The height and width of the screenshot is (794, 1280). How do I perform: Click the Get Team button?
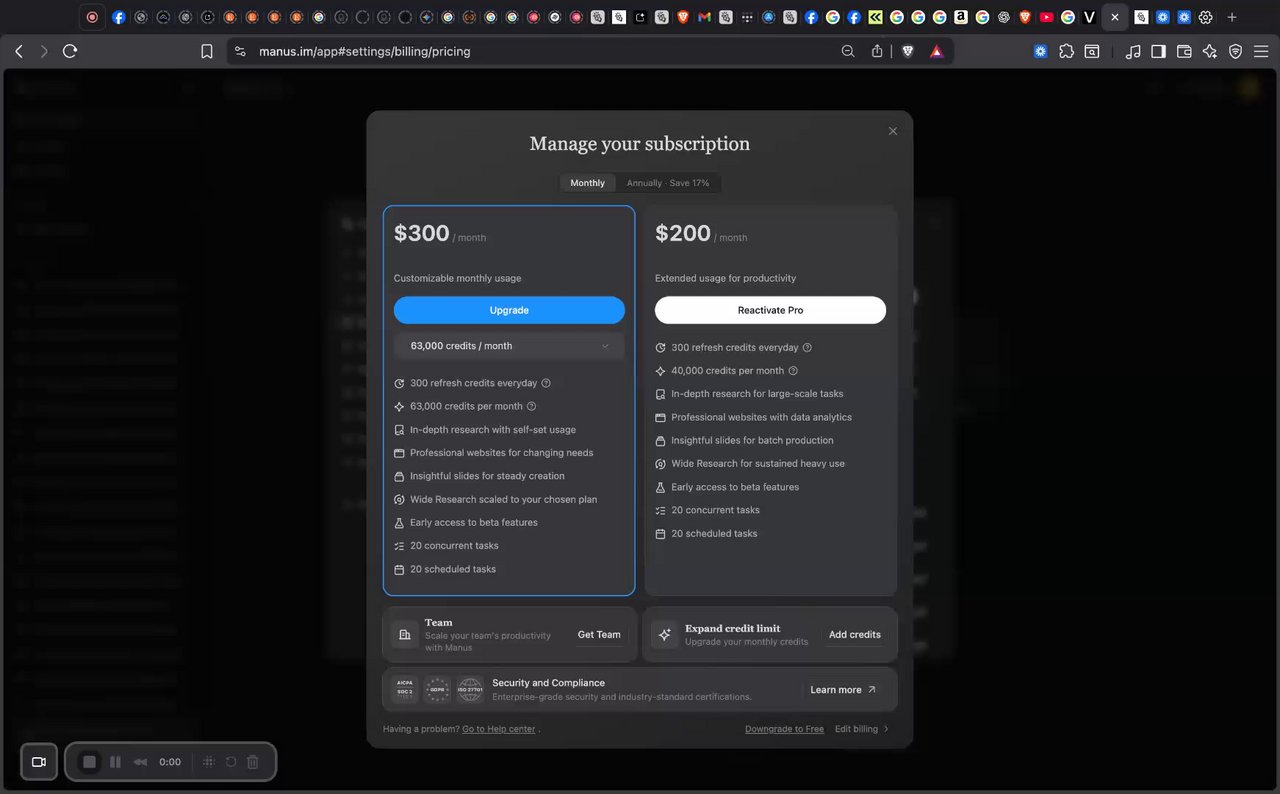pos(599,634)
